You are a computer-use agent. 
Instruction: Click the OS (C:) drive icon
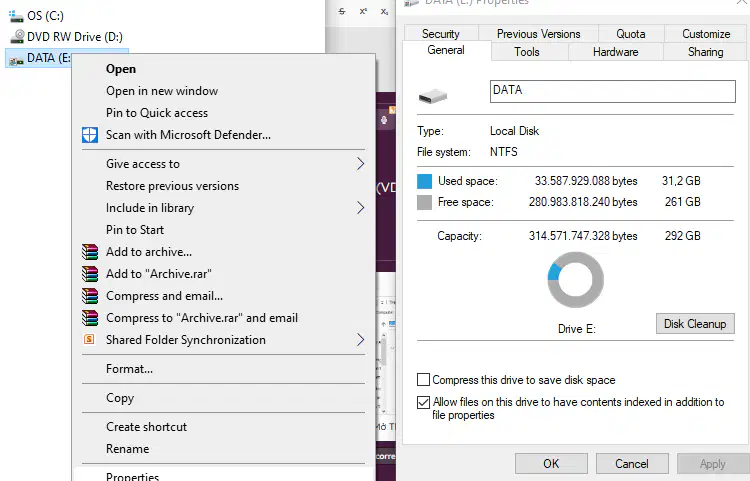tap(16, 16)
